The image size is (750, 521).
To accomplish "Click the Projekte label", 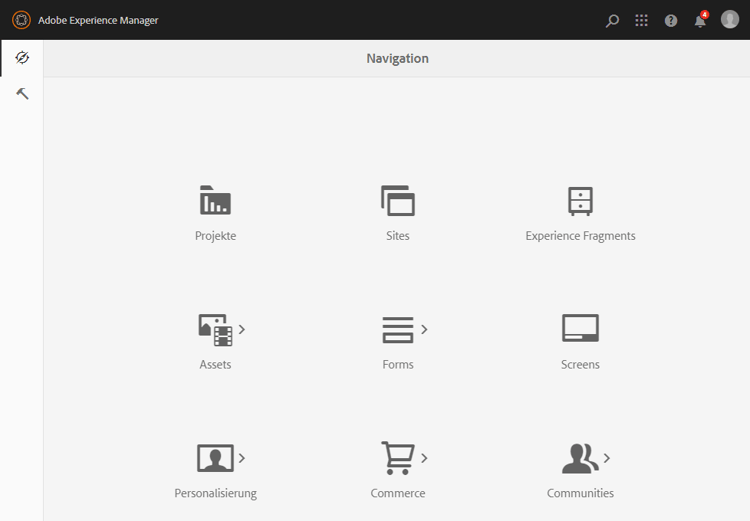I will click(215, 236).
